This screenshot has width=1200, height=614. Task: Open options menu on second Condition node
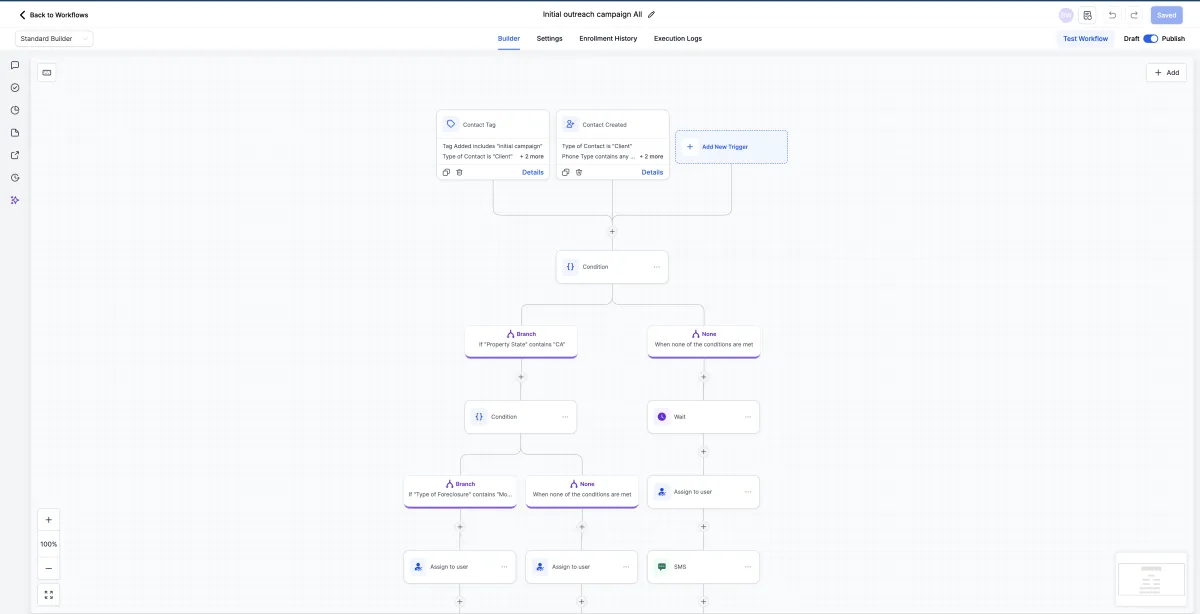coord(565,417)
